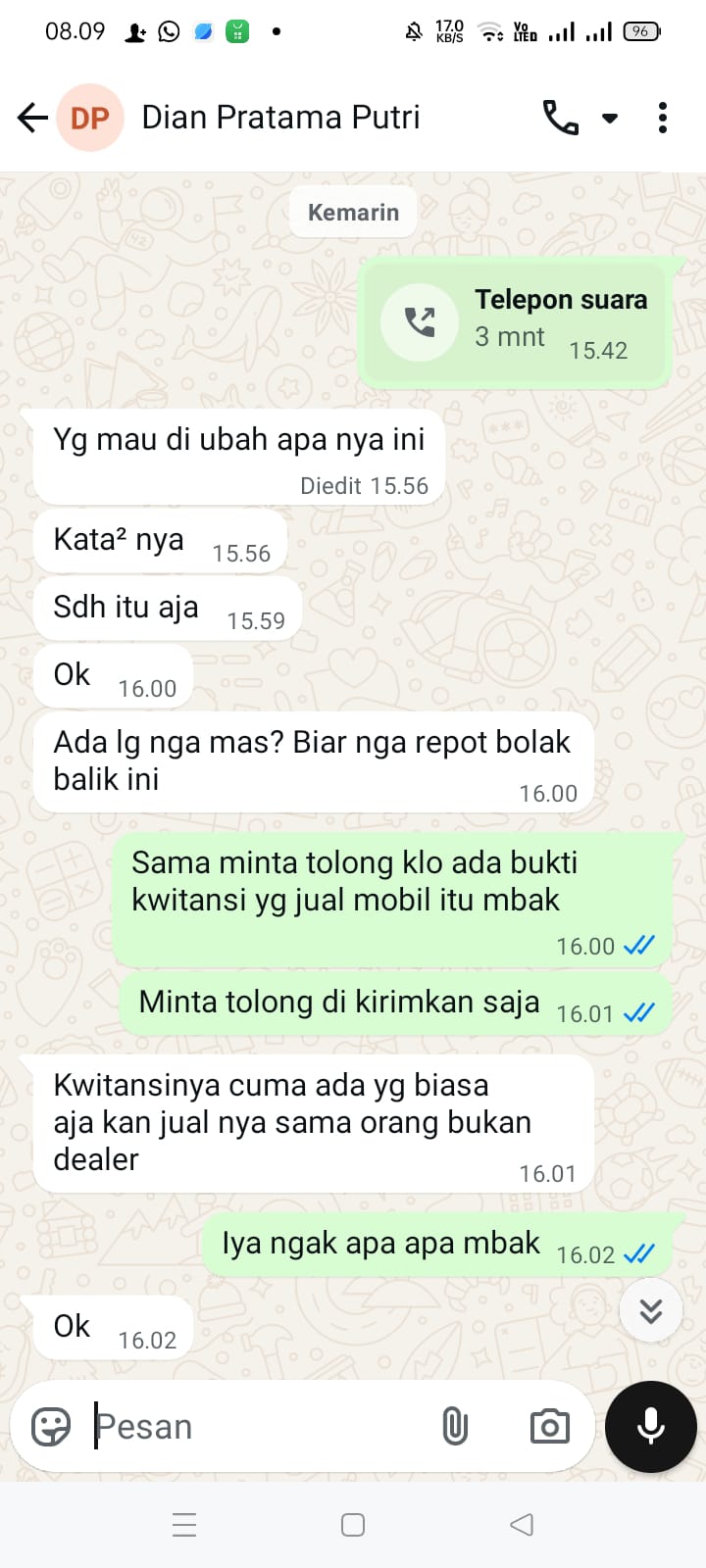Image resolution: width=706 pixels, height=1568 pixels.
Task: Tap the Android home navigation button
Action: tap(353, 1525)
